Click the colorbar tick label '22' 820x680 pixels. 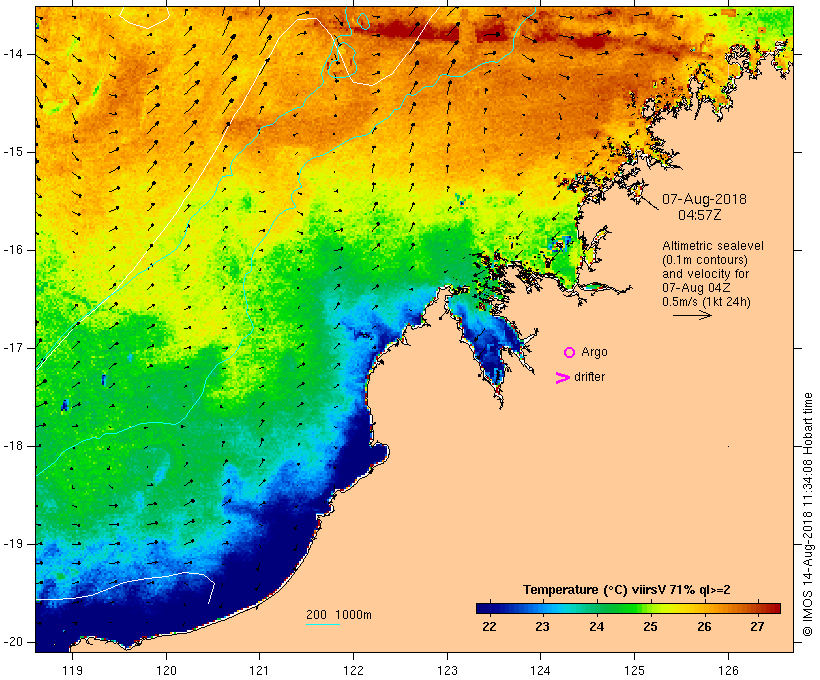[489, 627]
